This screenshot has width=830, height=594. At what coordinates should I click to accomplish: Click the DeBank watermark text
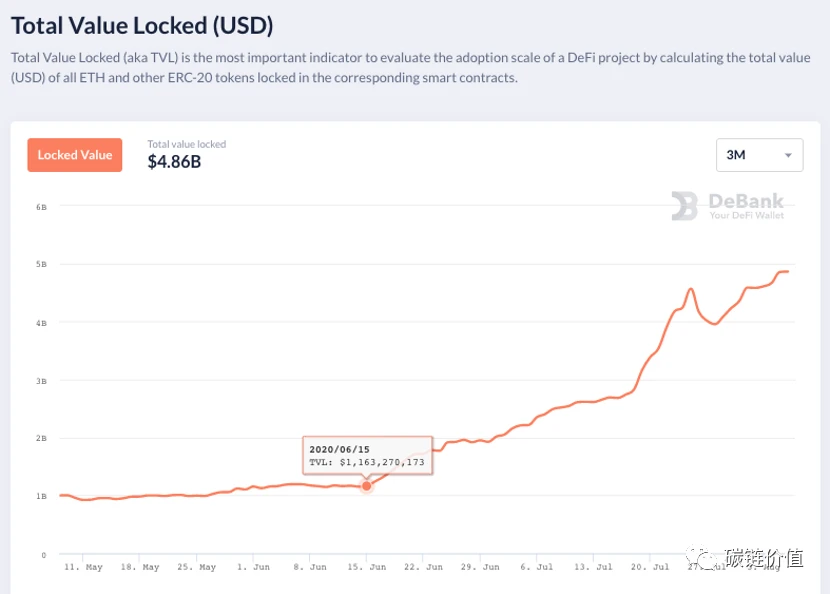(746, 206)
